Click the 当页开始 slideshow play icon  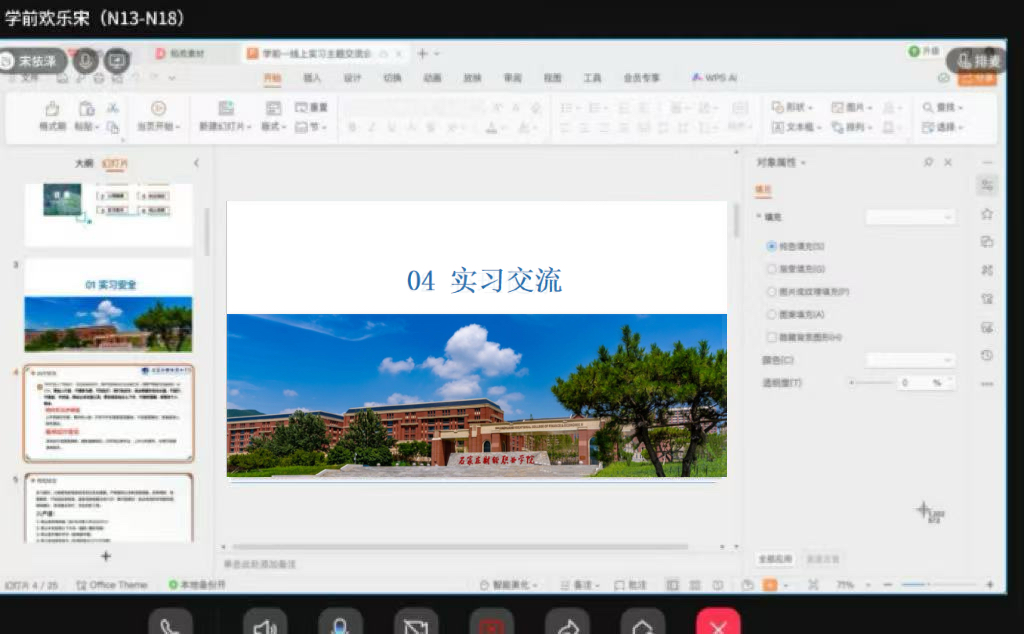point(158,108)
